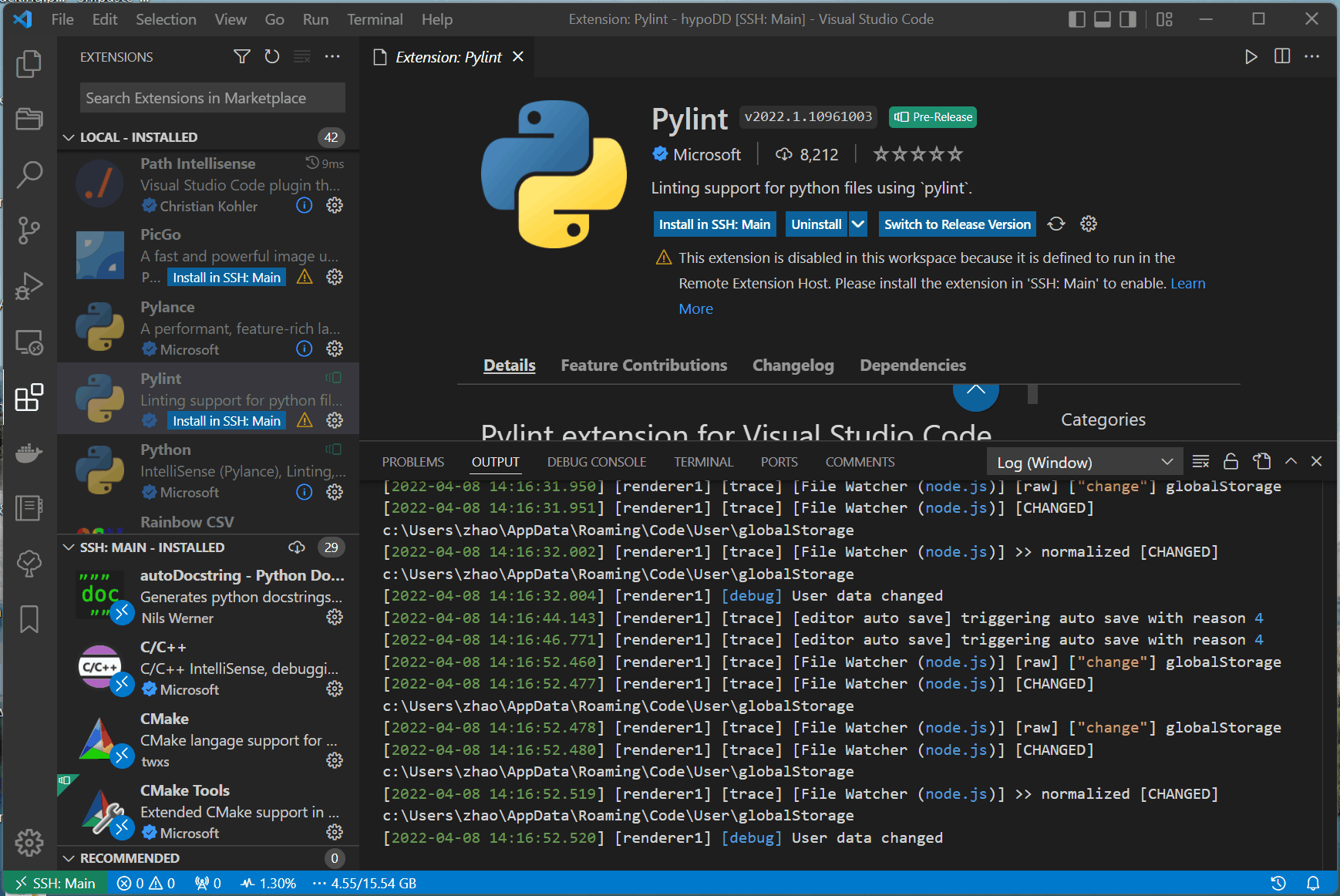Close the Extension: Pylint tab

[x=518, y=56]
